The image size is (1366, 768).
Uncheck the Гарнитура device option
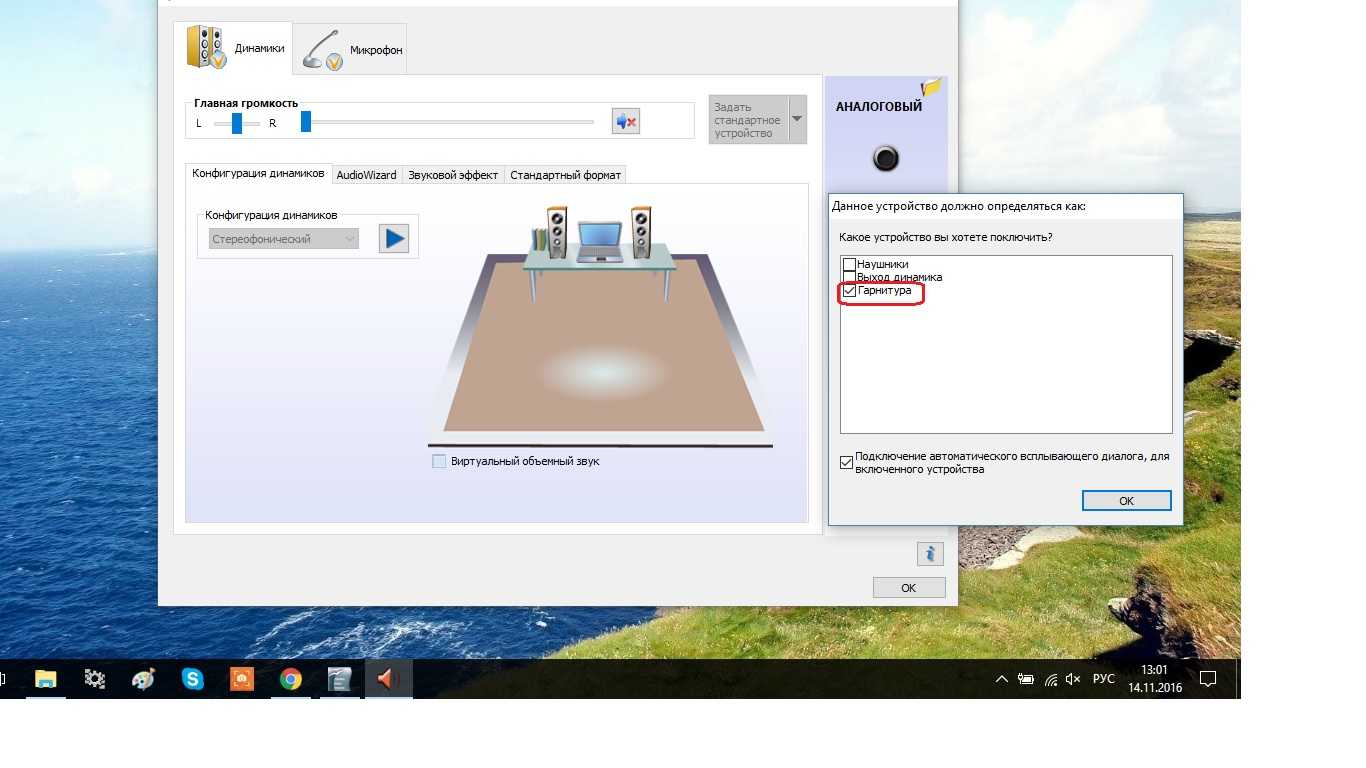coord(850,290)
